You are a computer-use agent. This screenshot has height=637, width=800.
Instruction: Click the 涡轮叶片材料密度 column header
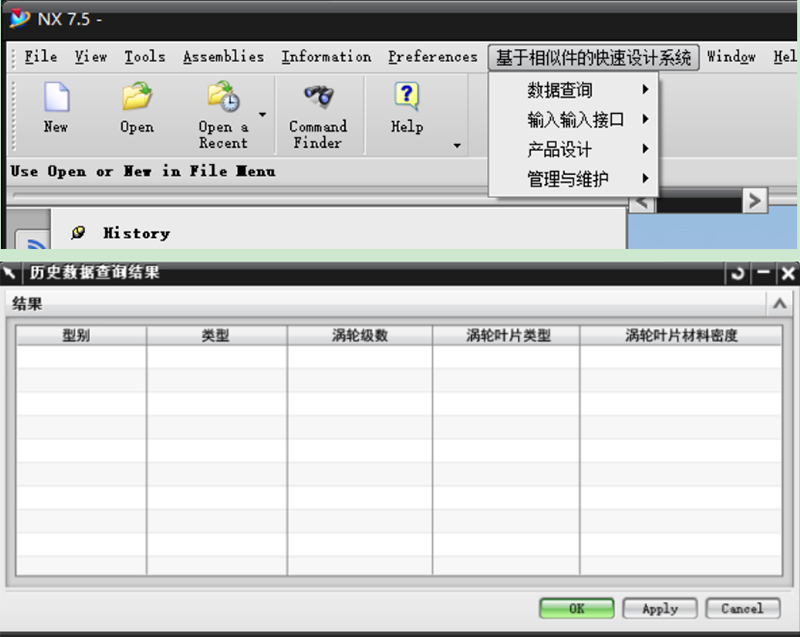point(681,335)
